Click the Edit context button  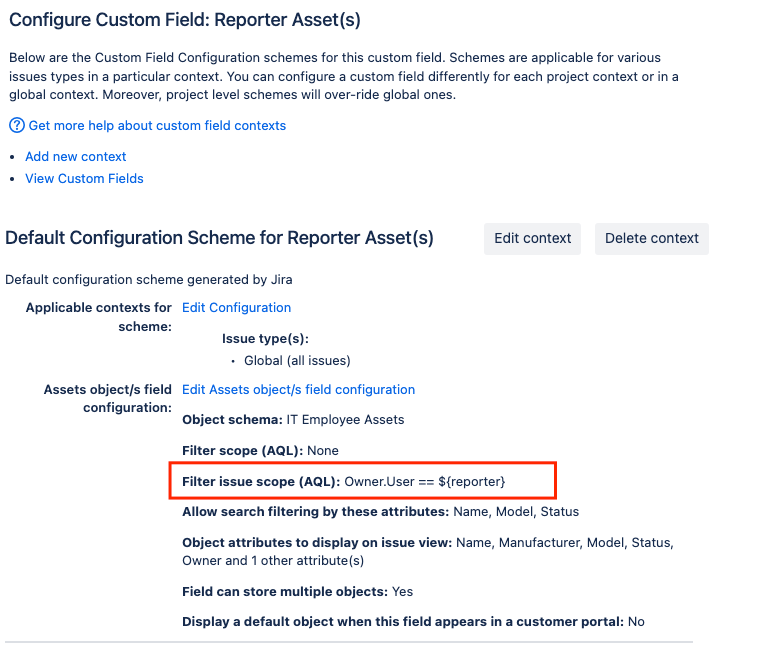(532, 239)
